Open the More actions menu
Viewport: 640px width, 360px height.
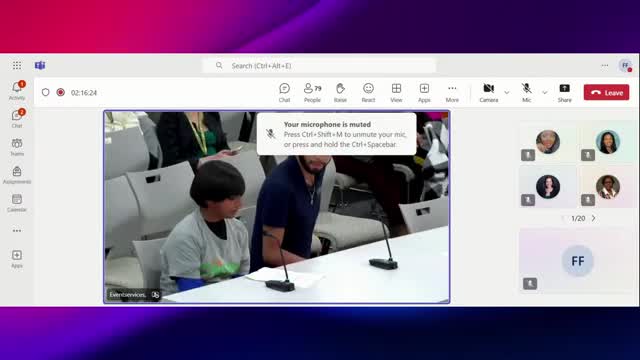[452, 93]
